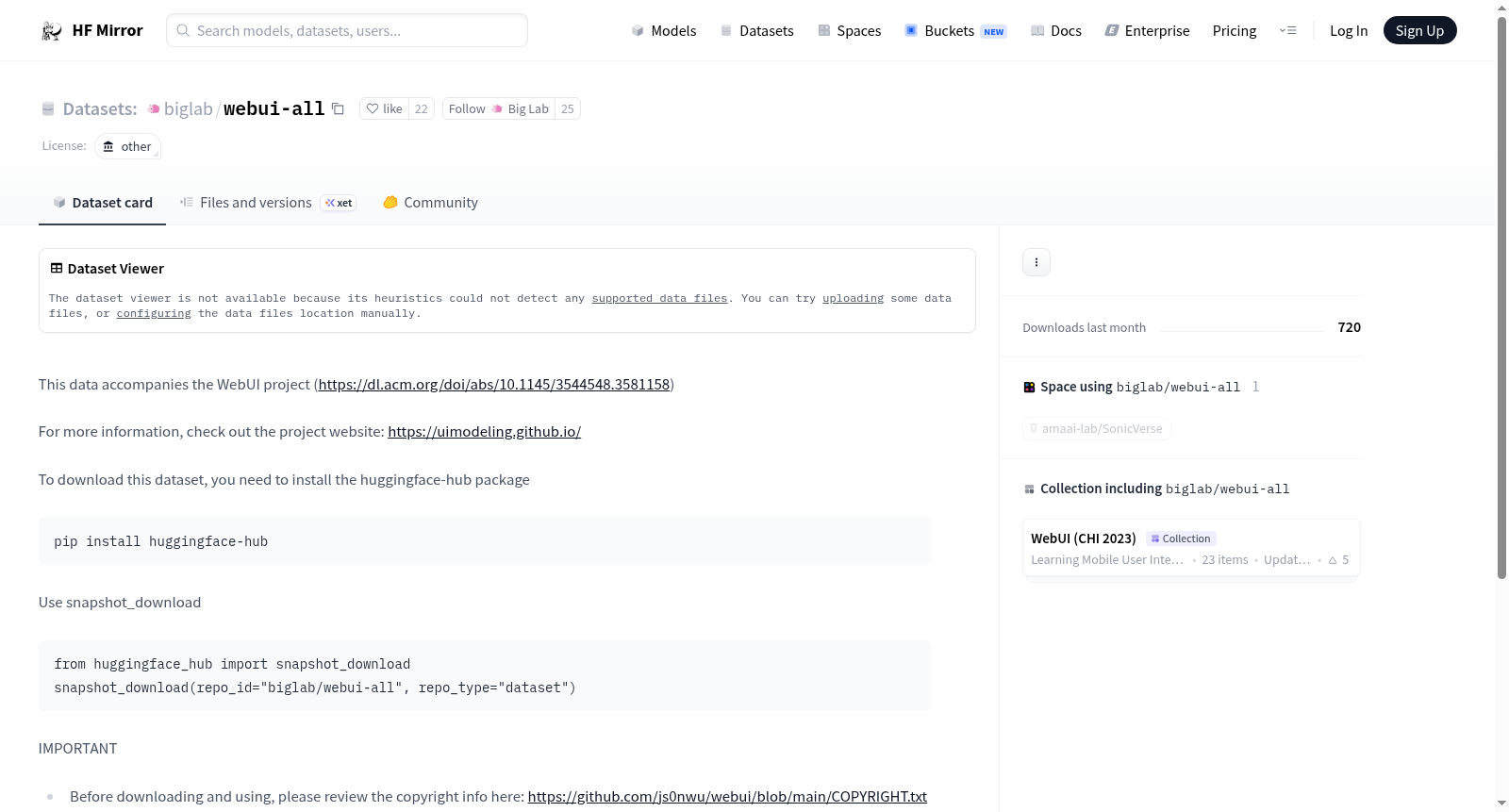This screenshot has width=1509, height=812.
Task: Click the upvote count on collection card
Action: coord(1339,560)
